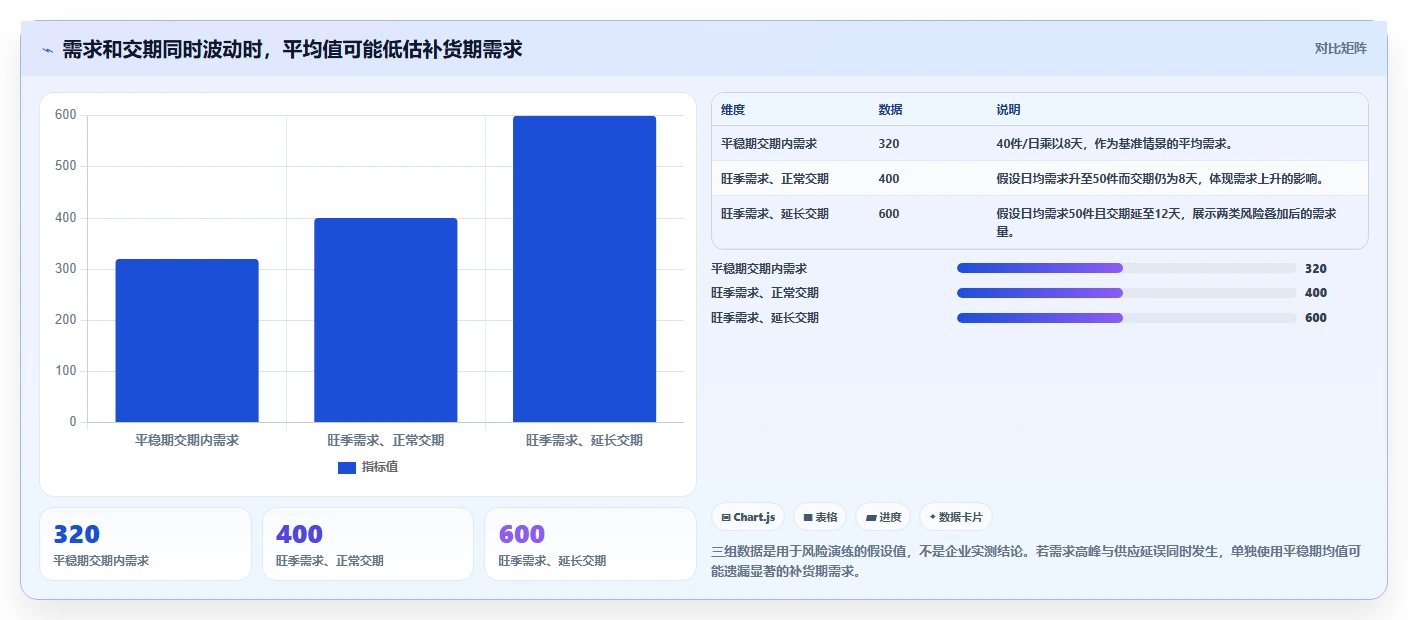The image size is (1408, 620).
Task: Click the blue 指标值 legend color box
Action: (347, 468)
